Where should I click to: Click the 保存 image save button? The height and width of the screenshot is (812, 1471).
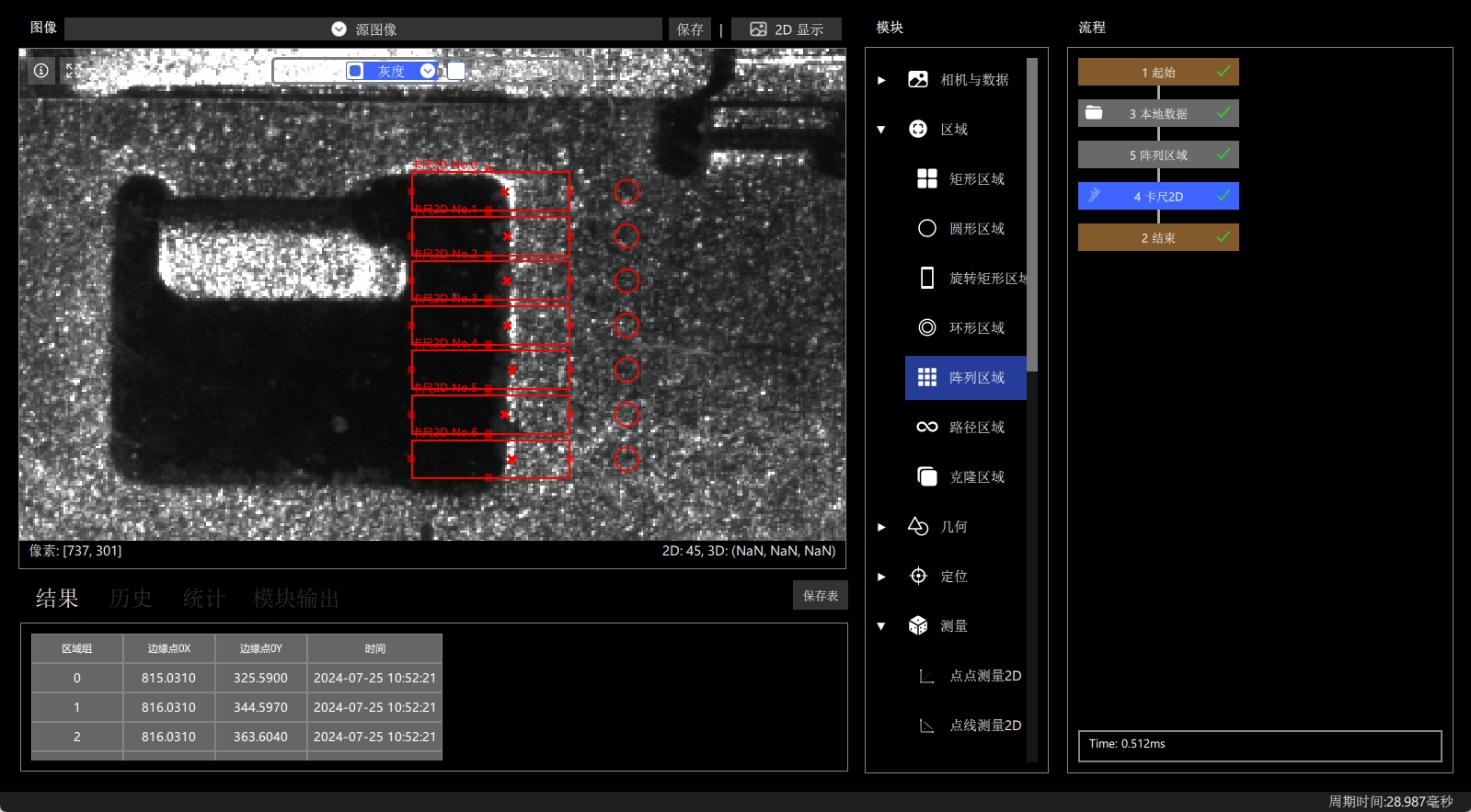coord(690,29)
